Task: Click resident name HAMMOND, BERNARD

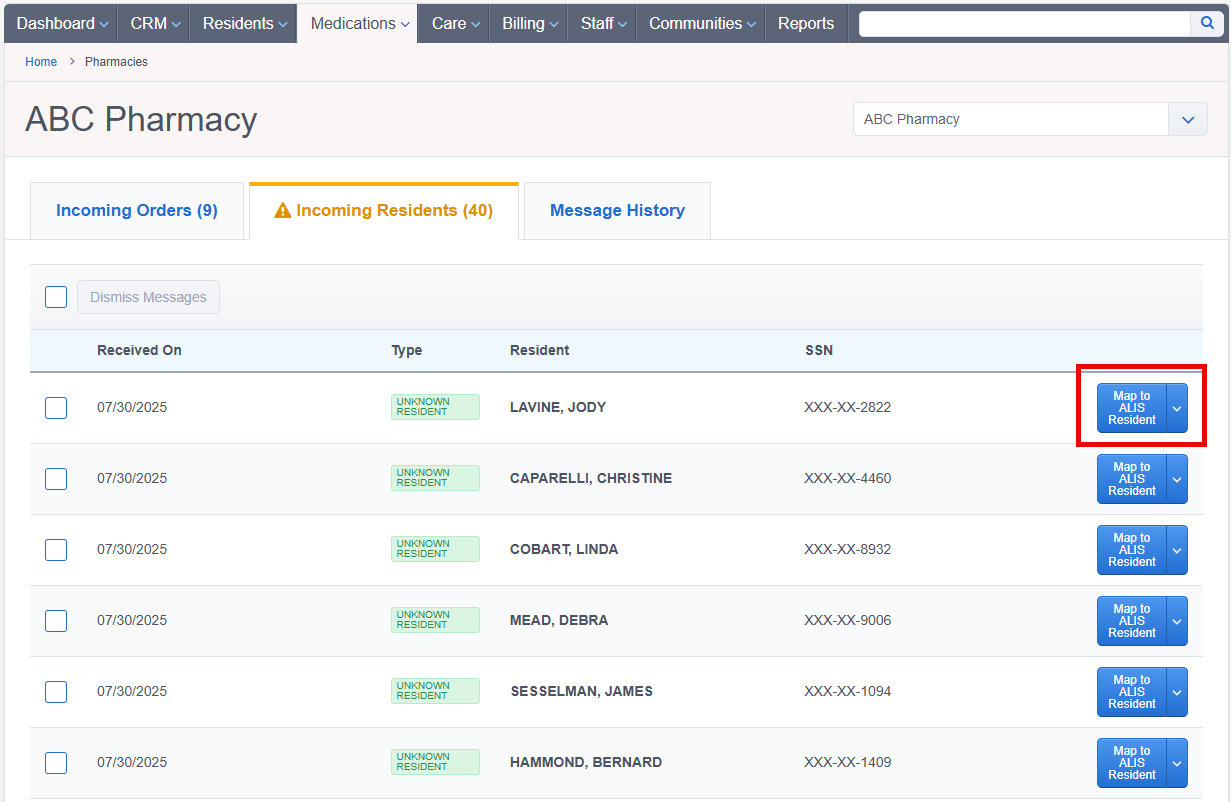Action: pyautogui.click(x=586, y=762)
